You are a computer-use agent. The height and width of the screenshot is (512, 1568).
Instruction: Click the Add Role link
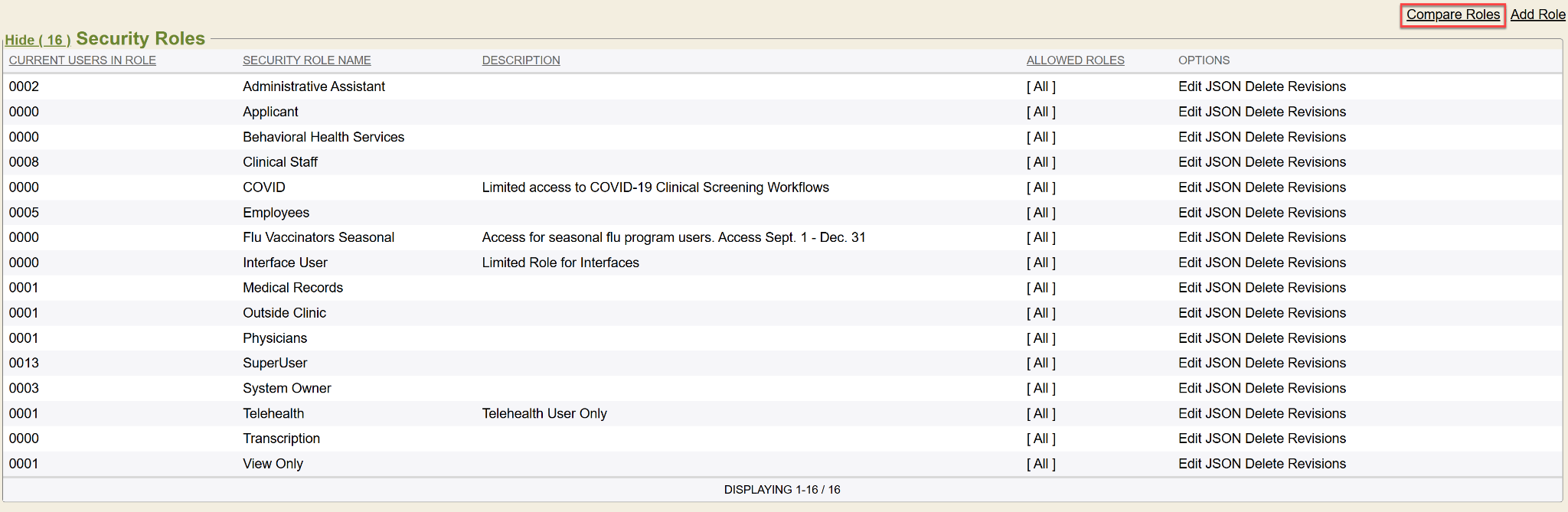1537,15
